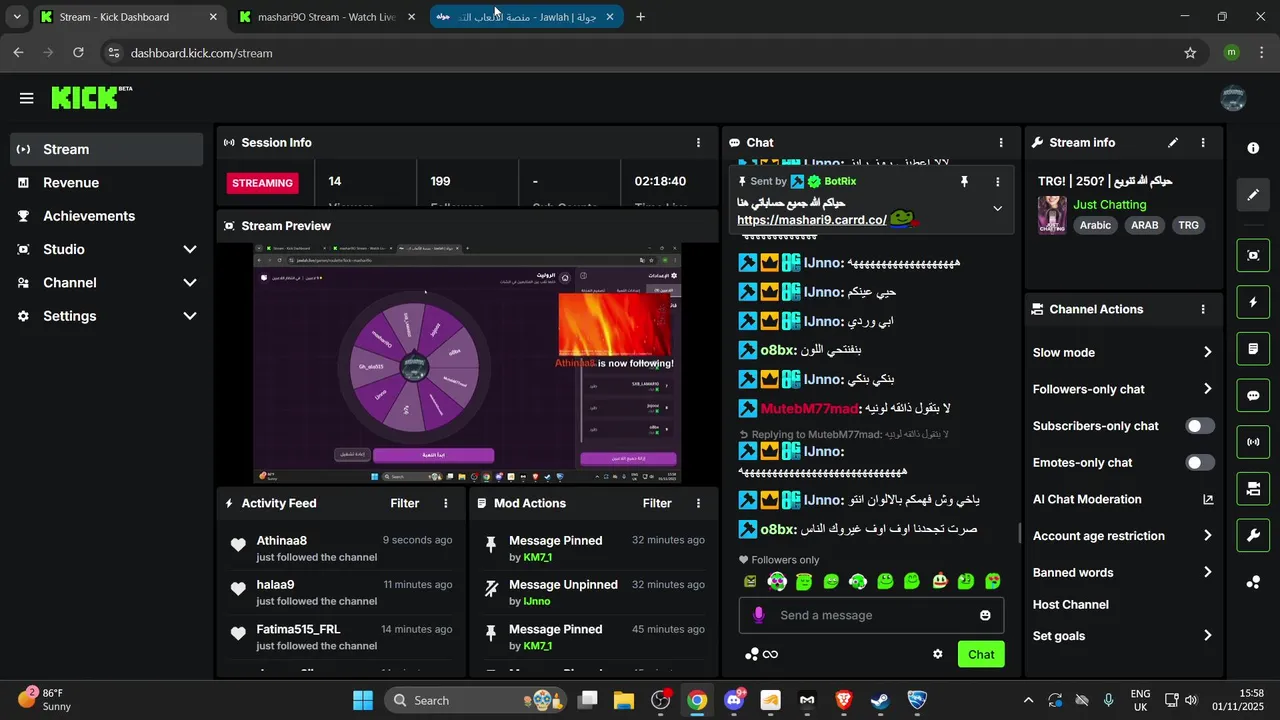Open Discord from the Windows taskbar
1280x720 pixels.
click(734, 700)
